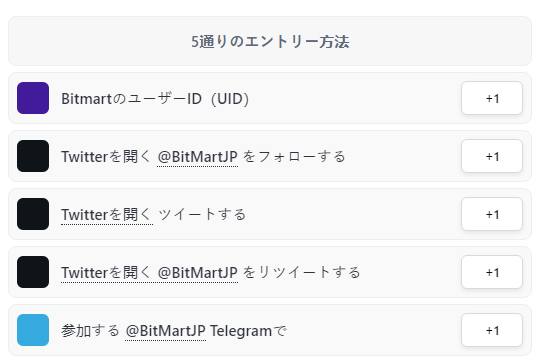Click the purple icon beside Bitmart UID entry
Screen dimensions: 540x362
click(33, 98)
